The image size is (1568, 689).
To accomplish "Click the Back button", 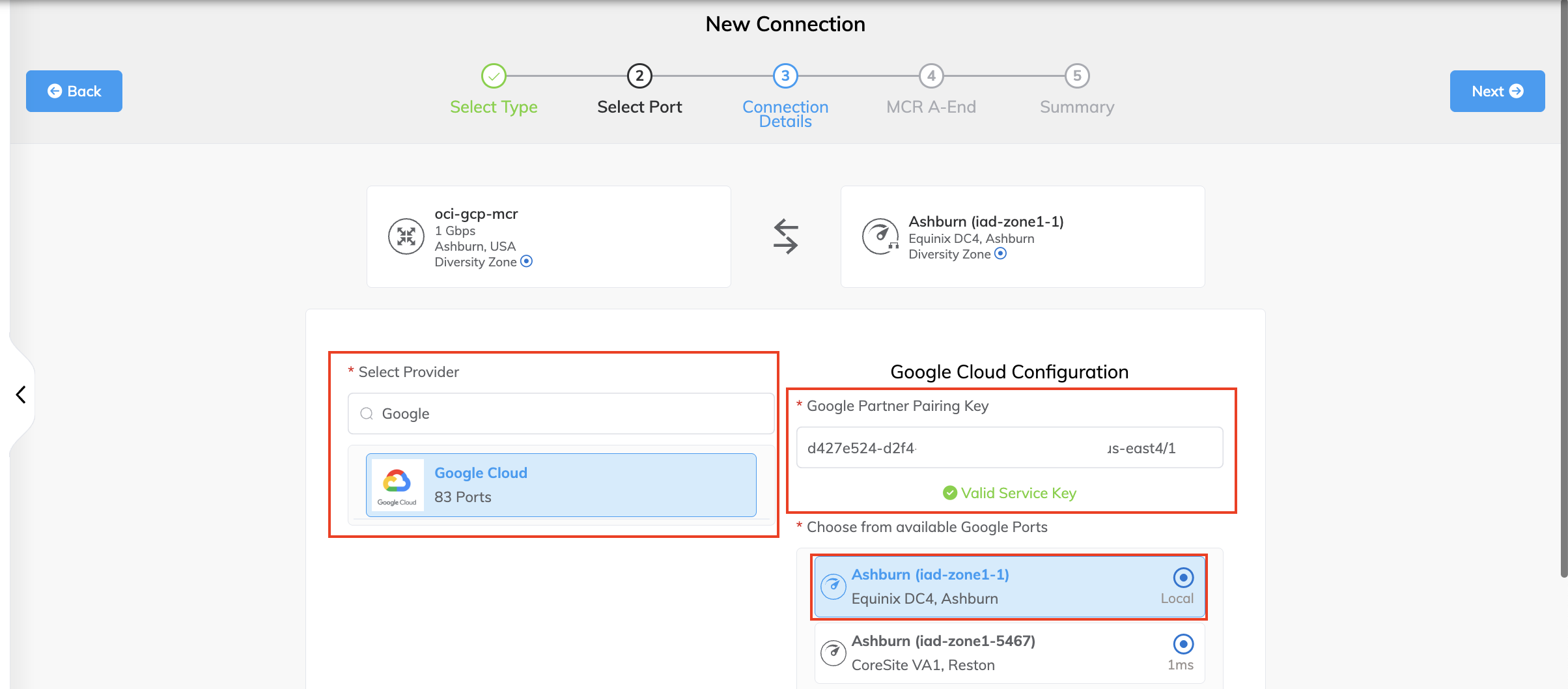I will click(x=74, y=91).
